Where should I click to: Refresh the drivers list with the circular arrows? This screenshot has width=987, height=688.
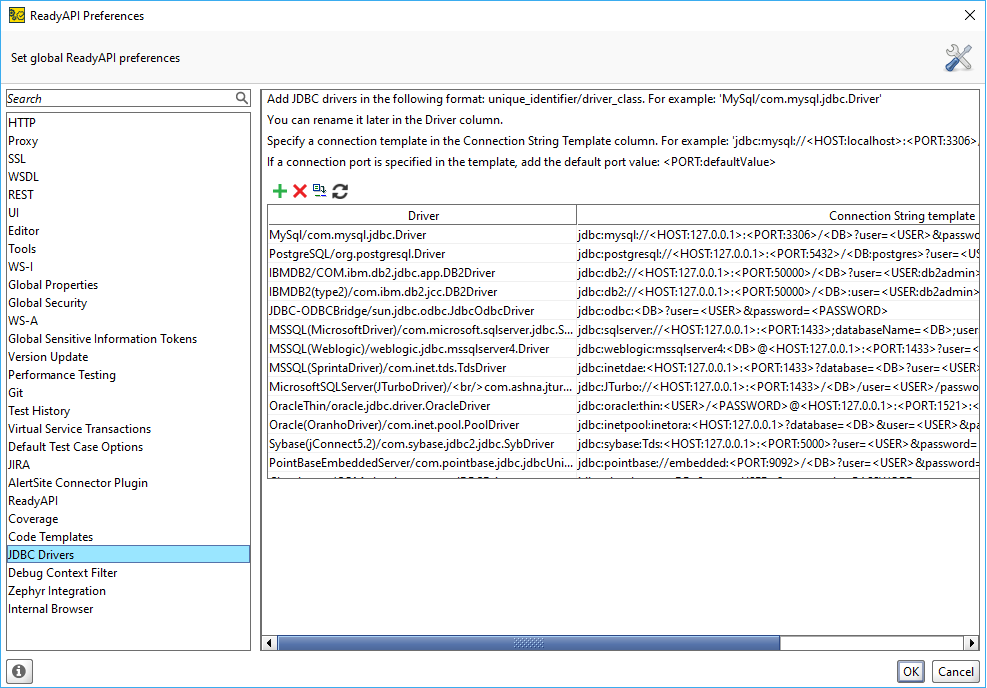pos(340,191)
